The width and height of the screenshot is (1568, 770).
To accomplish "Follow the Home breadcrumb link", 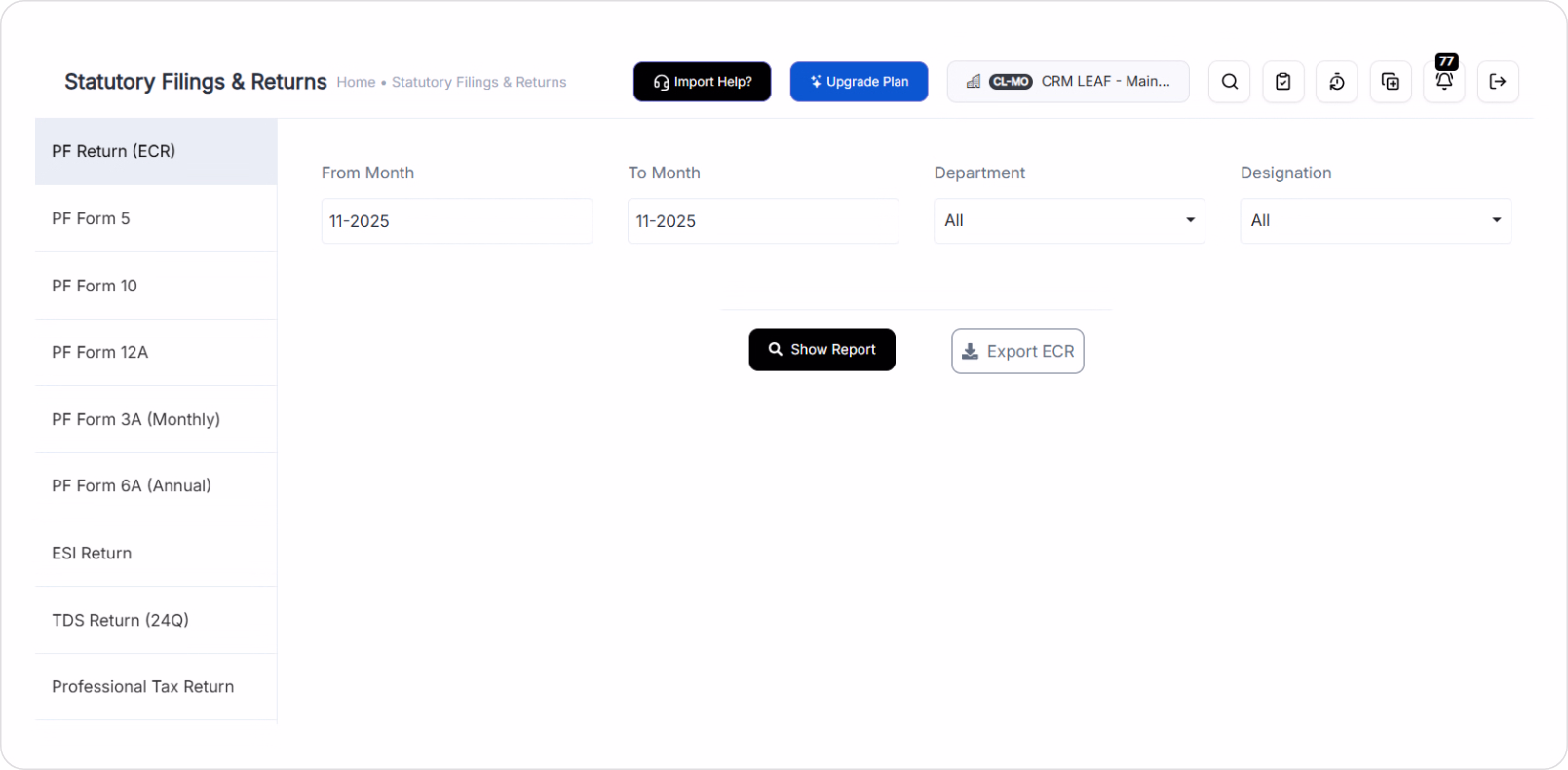I will click(356, 83).
